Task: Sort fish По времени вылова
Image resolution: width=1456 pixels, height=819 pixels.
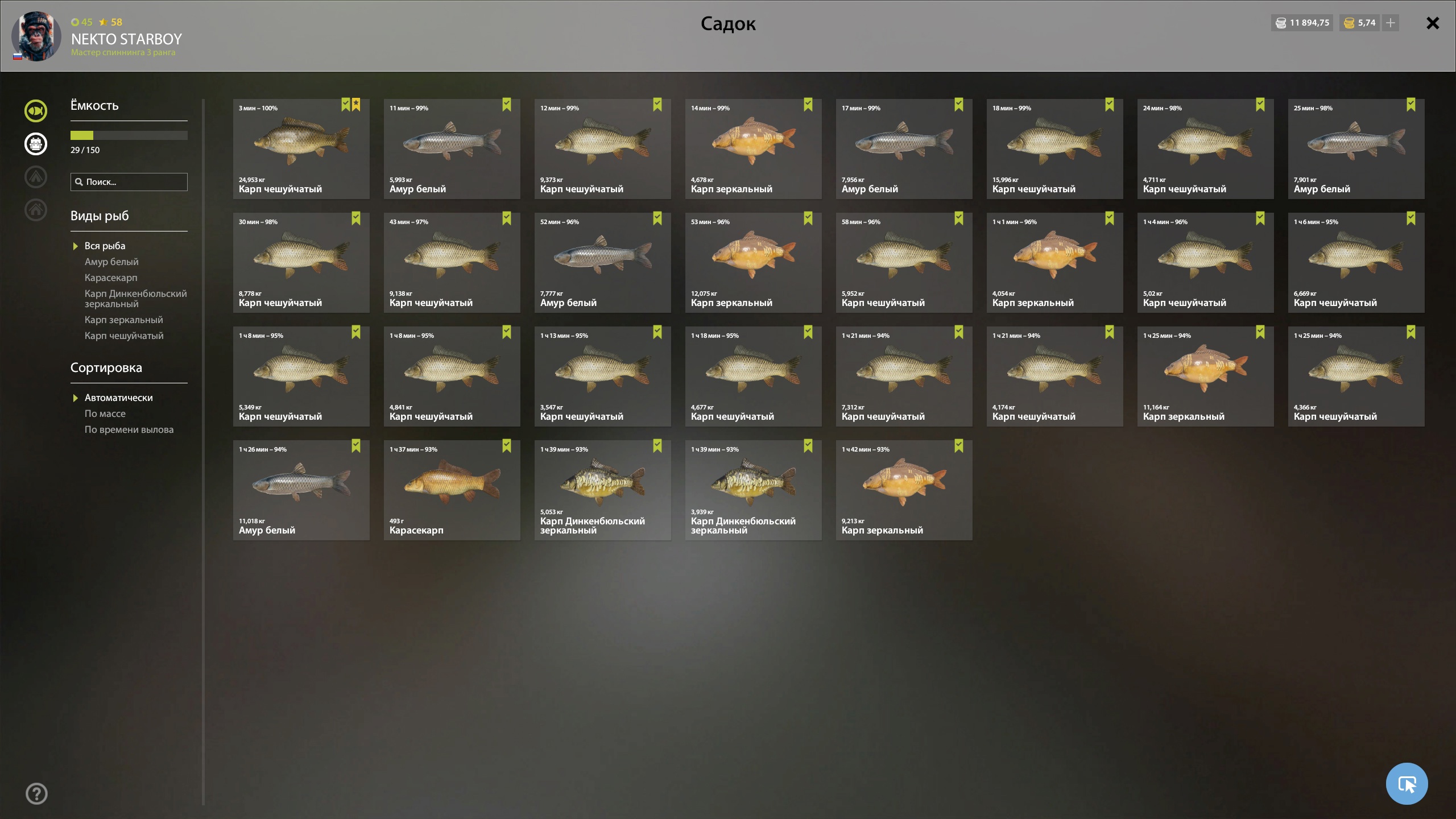Action: (x=129, y=429)
